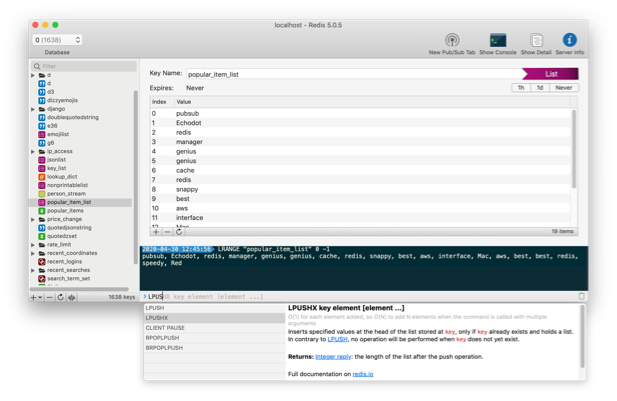The width and height of the screenshot is (617, 401).
Task: Click the folder icon of rate_limit
Action: (x=42, y=245)
